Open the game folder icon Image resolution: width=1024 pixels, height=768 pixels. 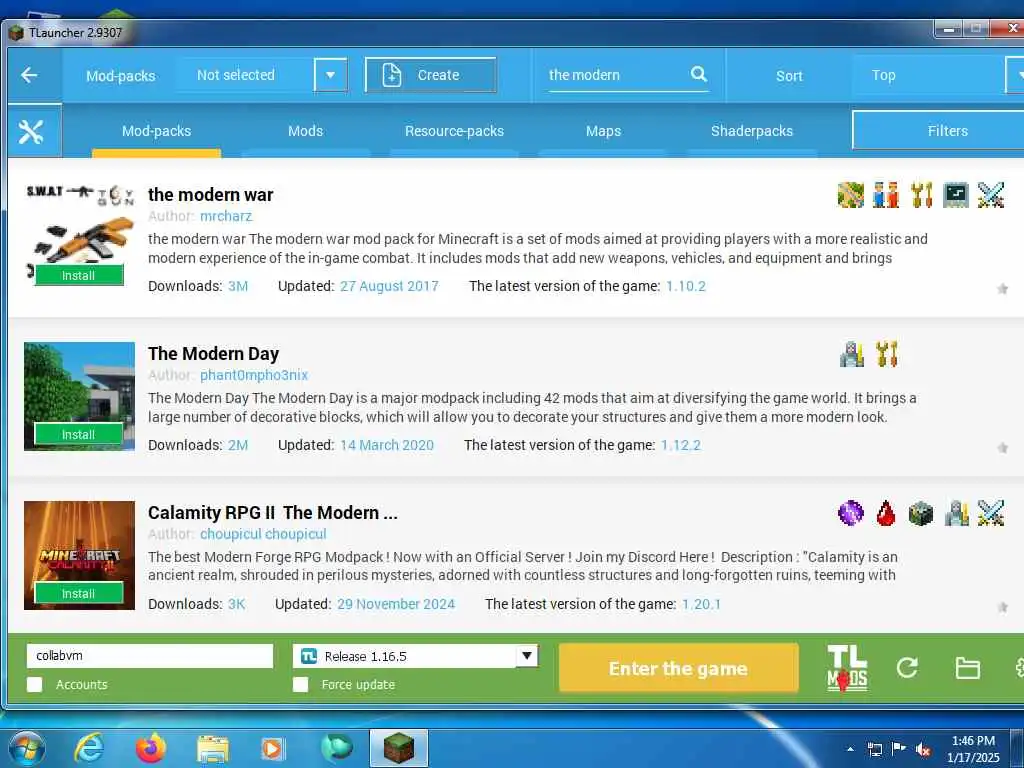coord(967,668)
